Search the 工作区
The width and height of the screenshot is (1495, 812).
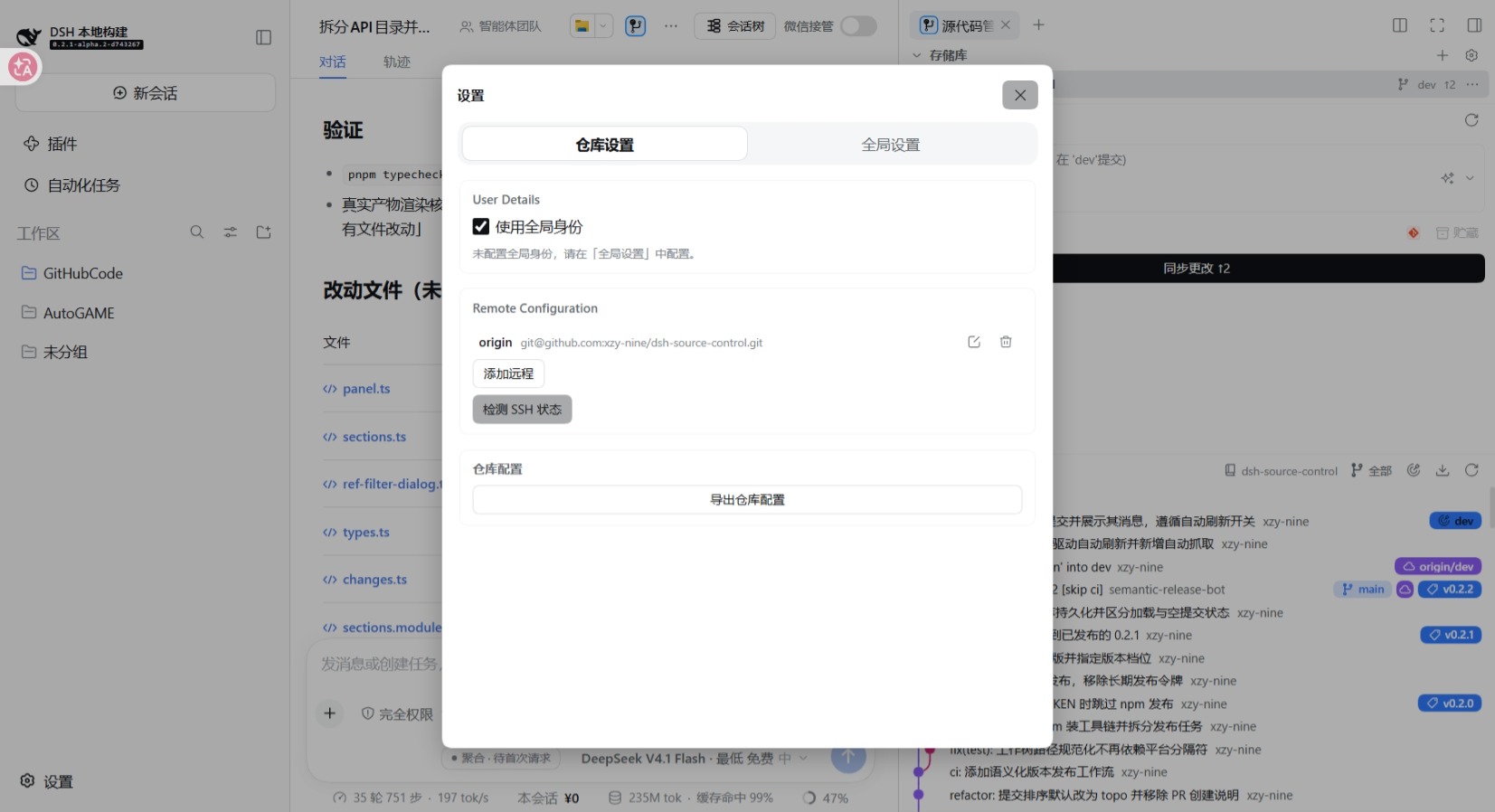click(197, 232)
